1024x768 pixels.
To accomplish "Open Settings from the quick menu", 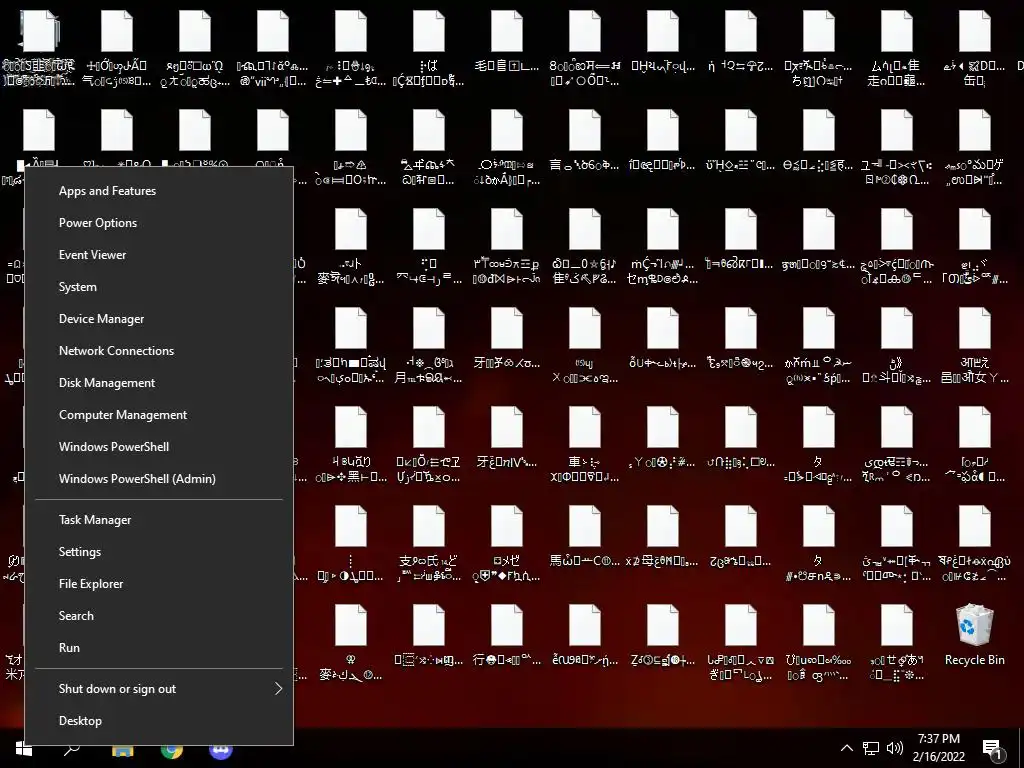I will point(159,552).
